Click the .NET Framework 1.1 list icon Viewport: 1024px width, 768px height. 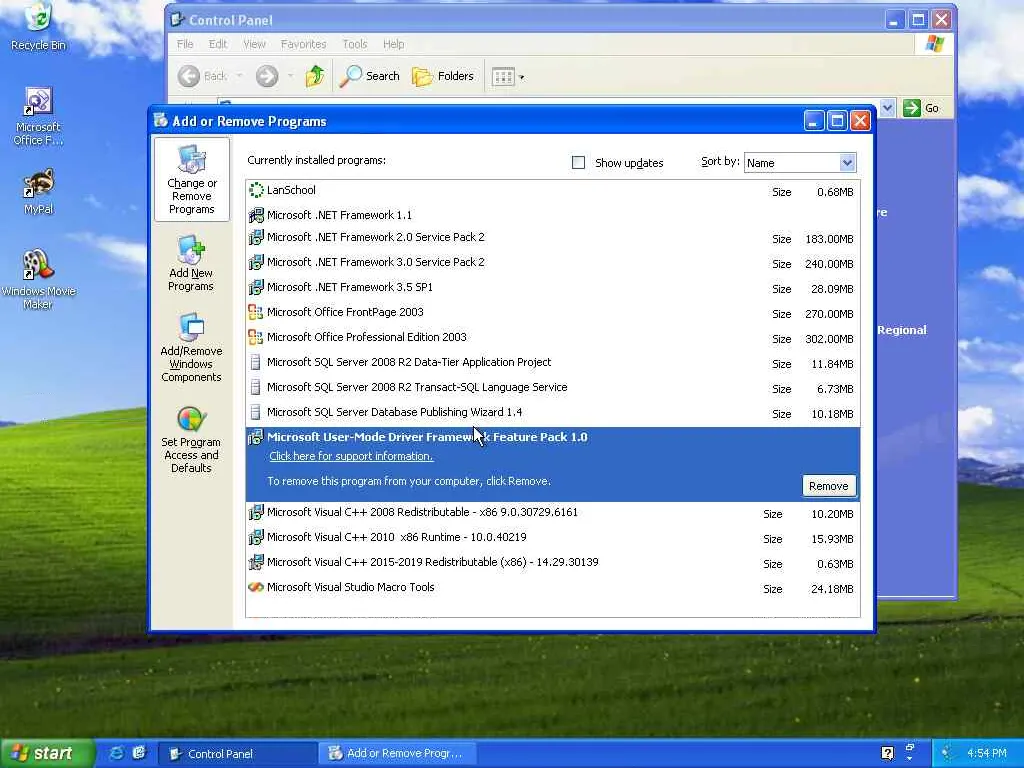coord(256,215)
